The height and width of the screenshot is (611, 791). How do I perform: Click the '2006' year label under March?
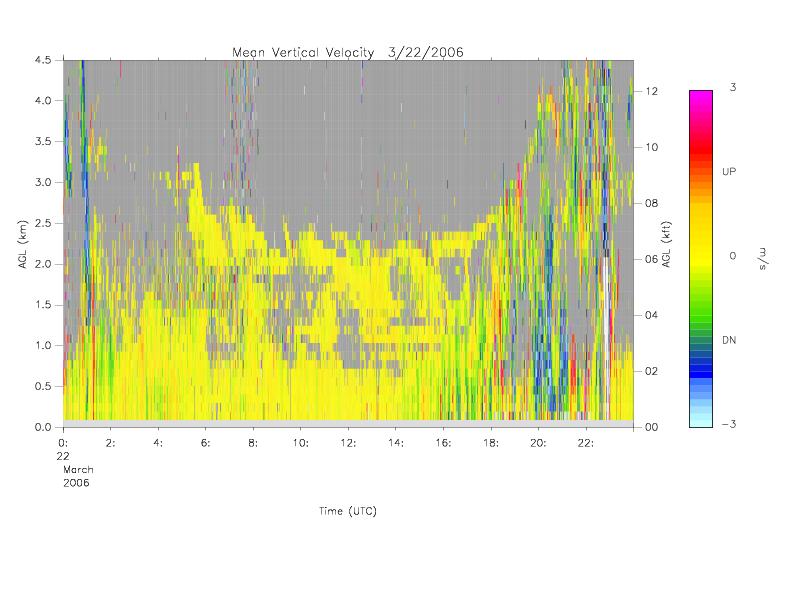[x=76, y=483]
